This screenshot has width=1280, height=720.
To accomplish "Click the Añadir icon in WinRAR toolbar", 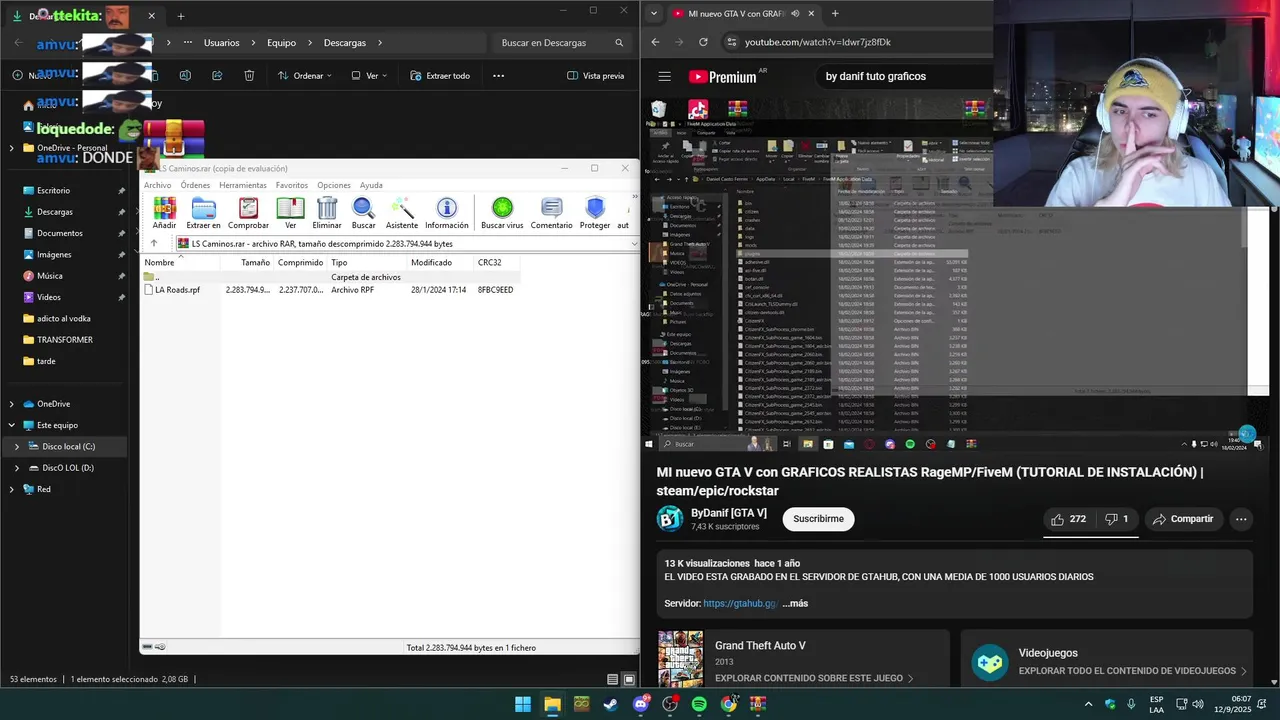I will 164,213.
